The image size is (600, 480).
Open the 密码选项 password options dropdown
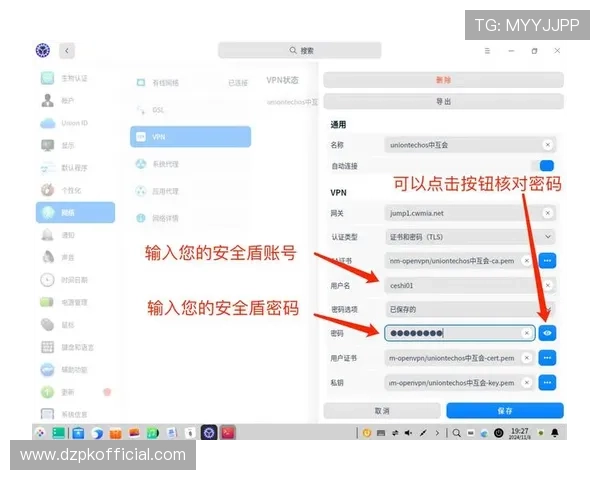470,309
